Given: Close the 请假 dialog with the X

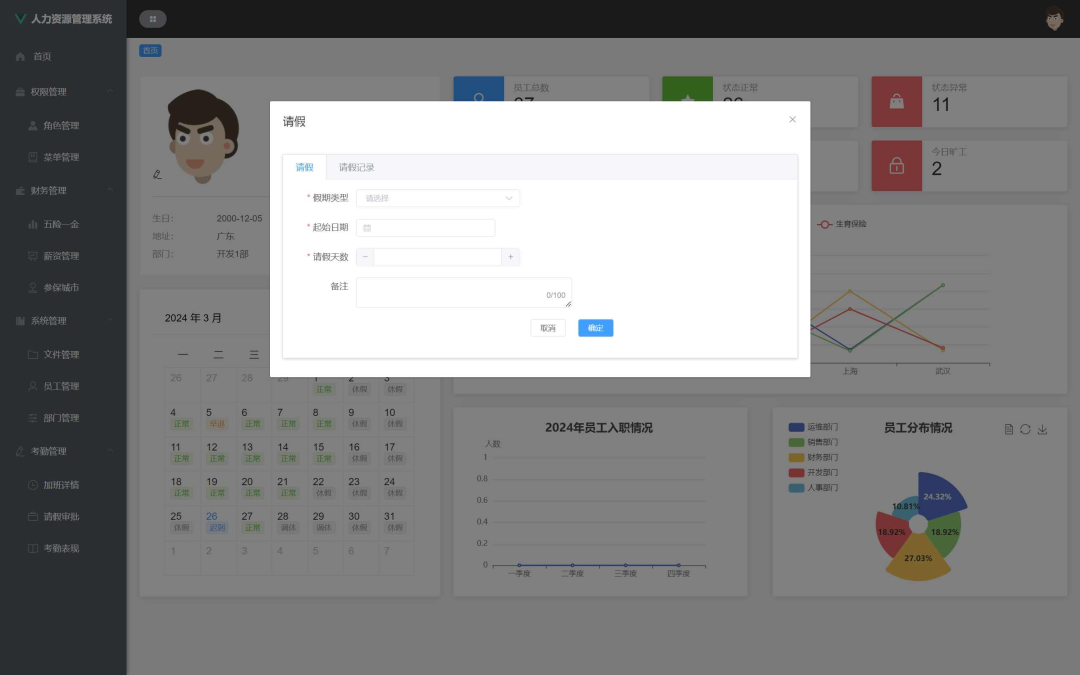Looking at the screenshot, I should [792, 119].
